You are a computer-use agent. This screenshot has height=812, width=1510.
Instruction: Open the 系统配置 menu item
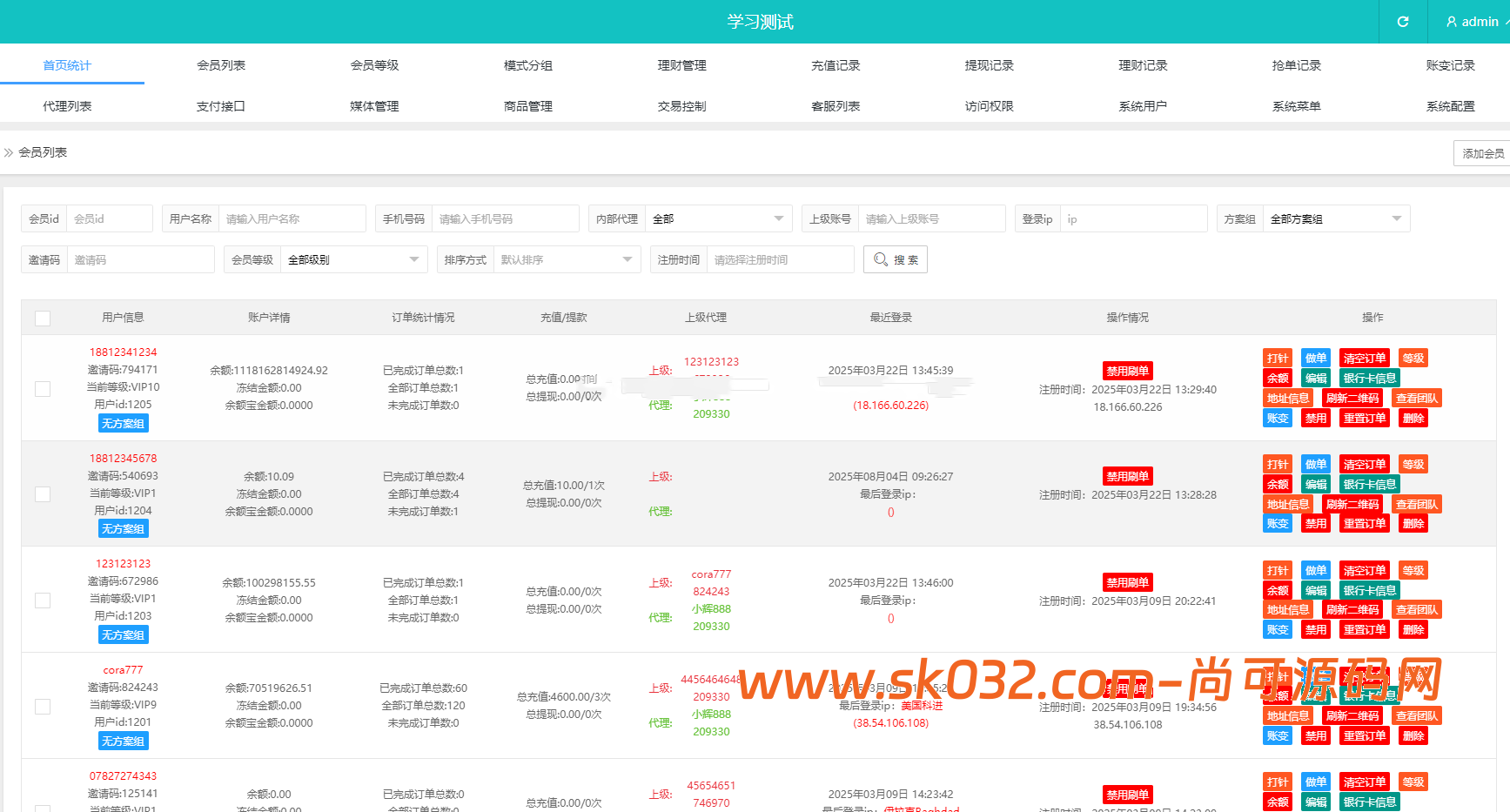point(1450,105)
